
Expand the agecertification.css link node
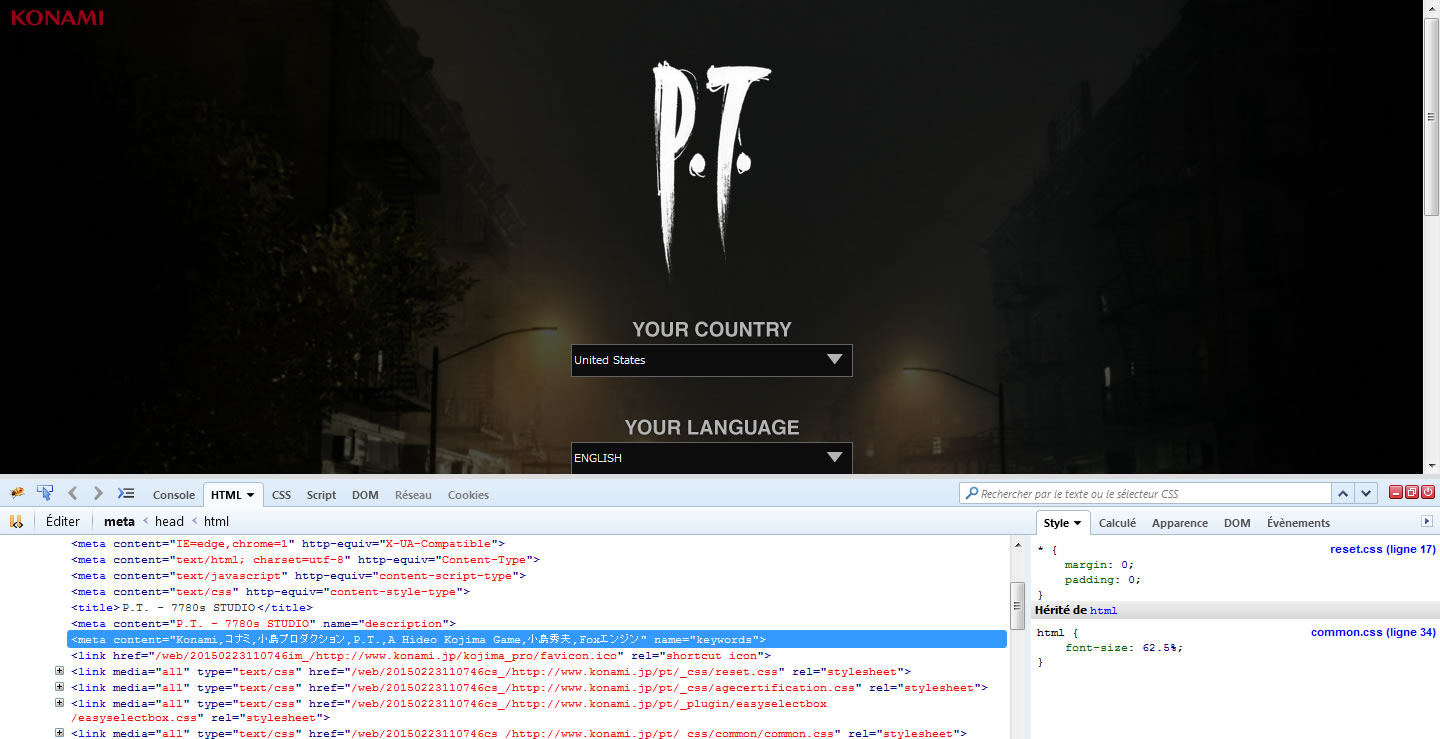coord(60,688)
